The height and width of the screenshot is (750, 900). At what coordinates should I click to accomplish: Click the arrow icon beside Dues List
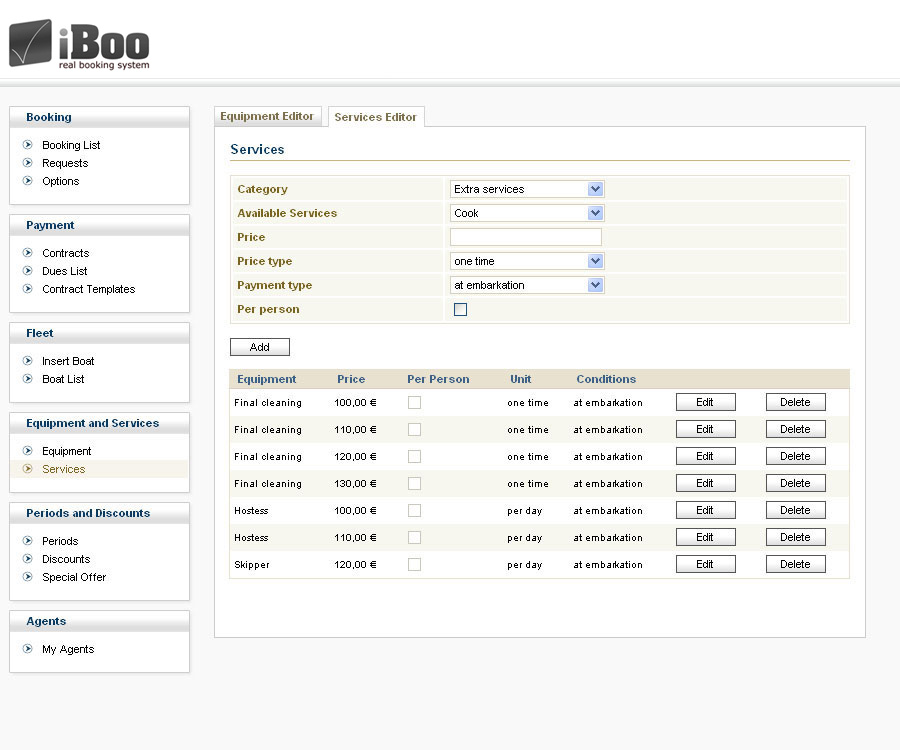28,271
